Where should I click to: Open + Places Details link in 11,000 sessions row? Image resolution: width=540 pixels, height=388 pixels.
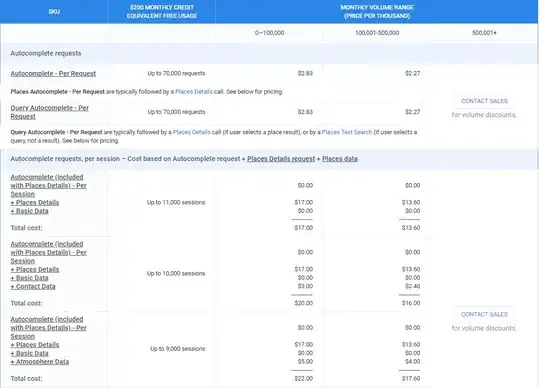pos(35,202)
